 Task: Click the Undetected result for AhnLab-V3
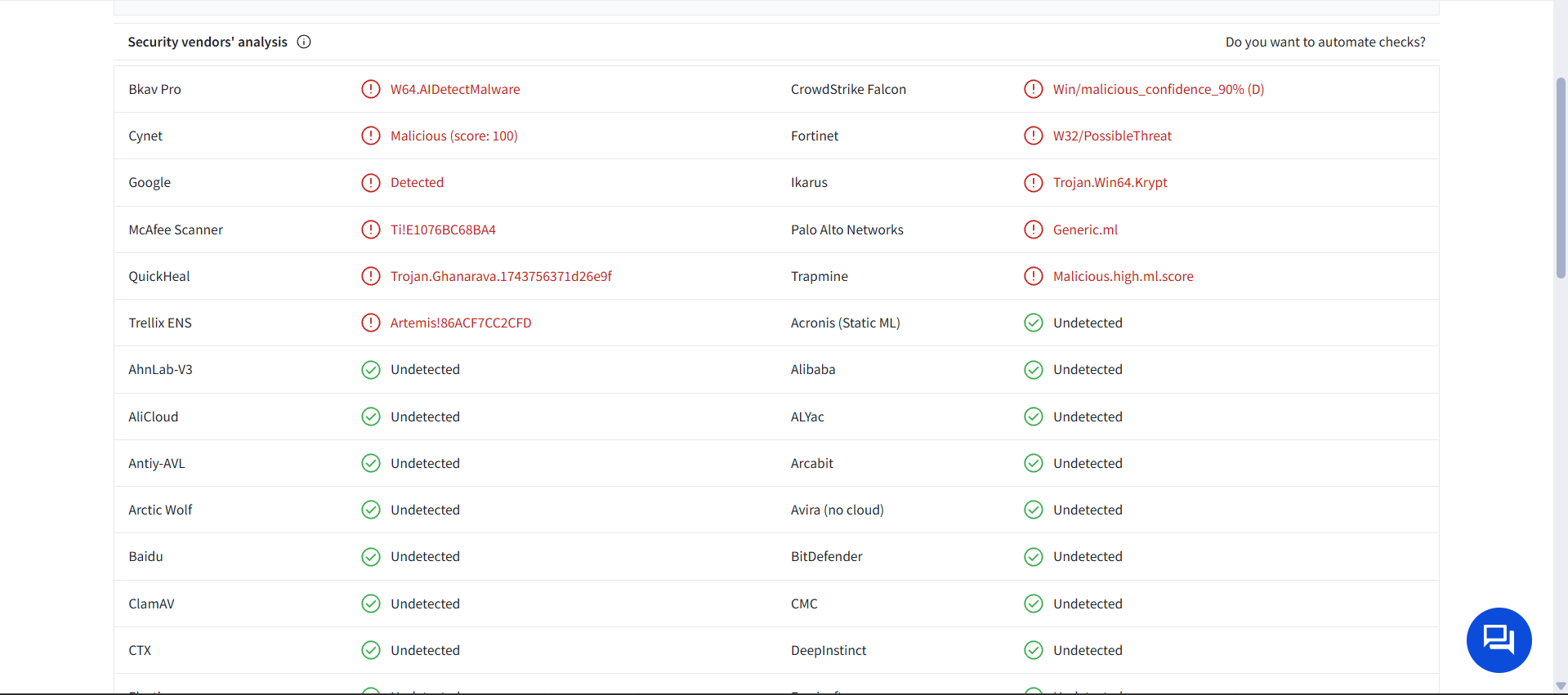tap(425, 369)
